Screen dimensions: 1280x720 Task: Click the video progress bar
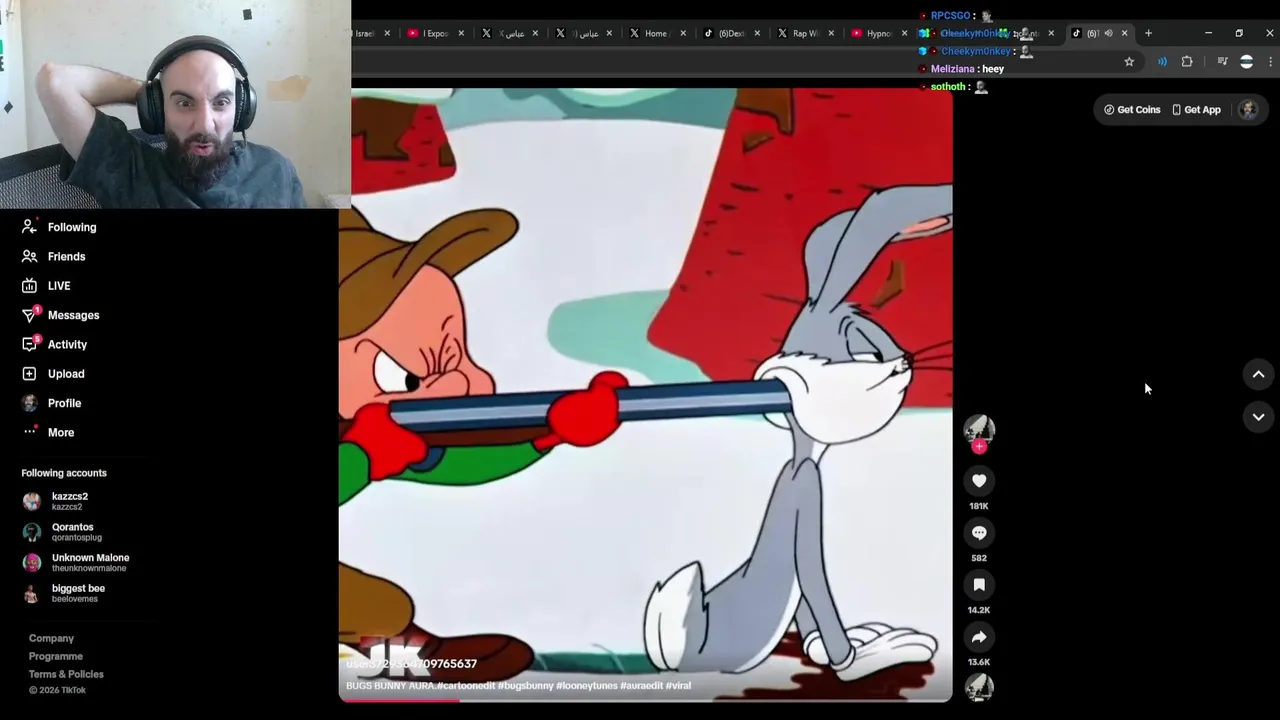coord(645,700)
